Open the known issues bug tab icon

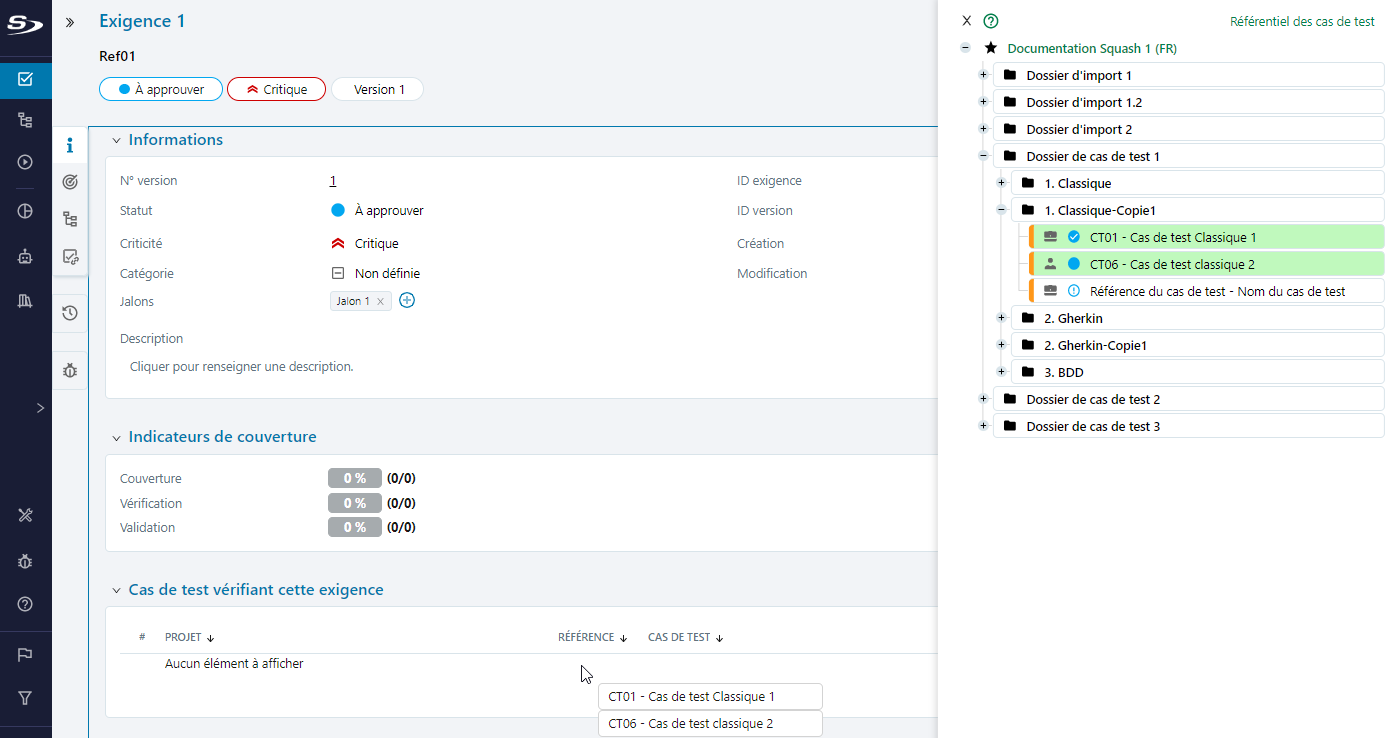(70, 371)
